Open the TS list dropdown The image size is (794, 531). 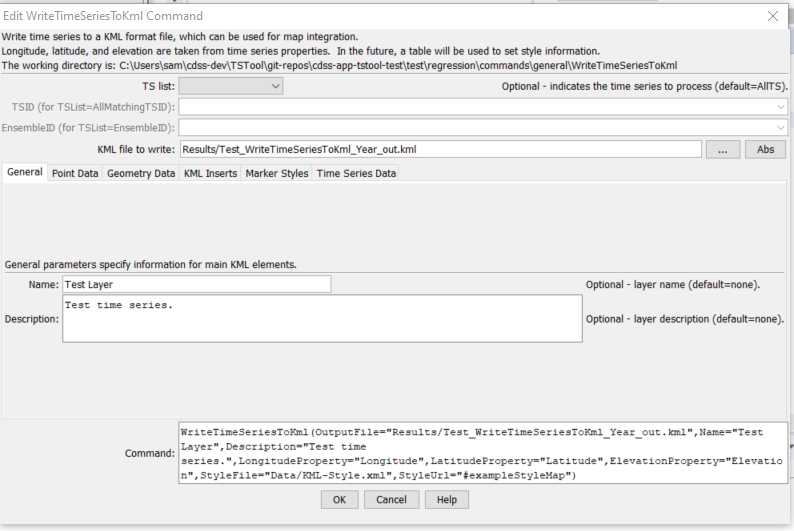click(231, 86)
